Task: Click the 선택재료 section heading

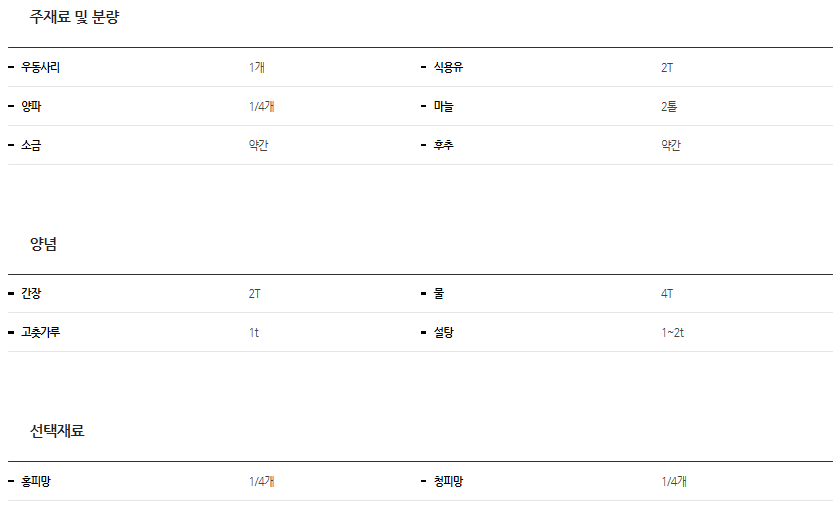Action: coord(57,431)
